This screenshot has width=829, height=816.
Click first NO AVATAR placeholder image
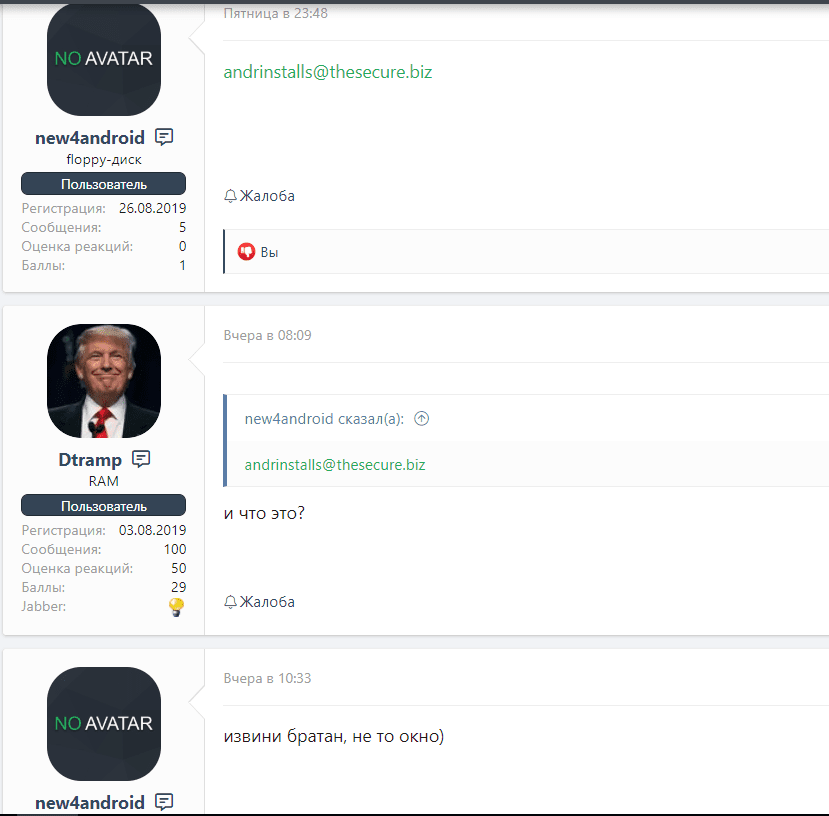click(104, 59)
